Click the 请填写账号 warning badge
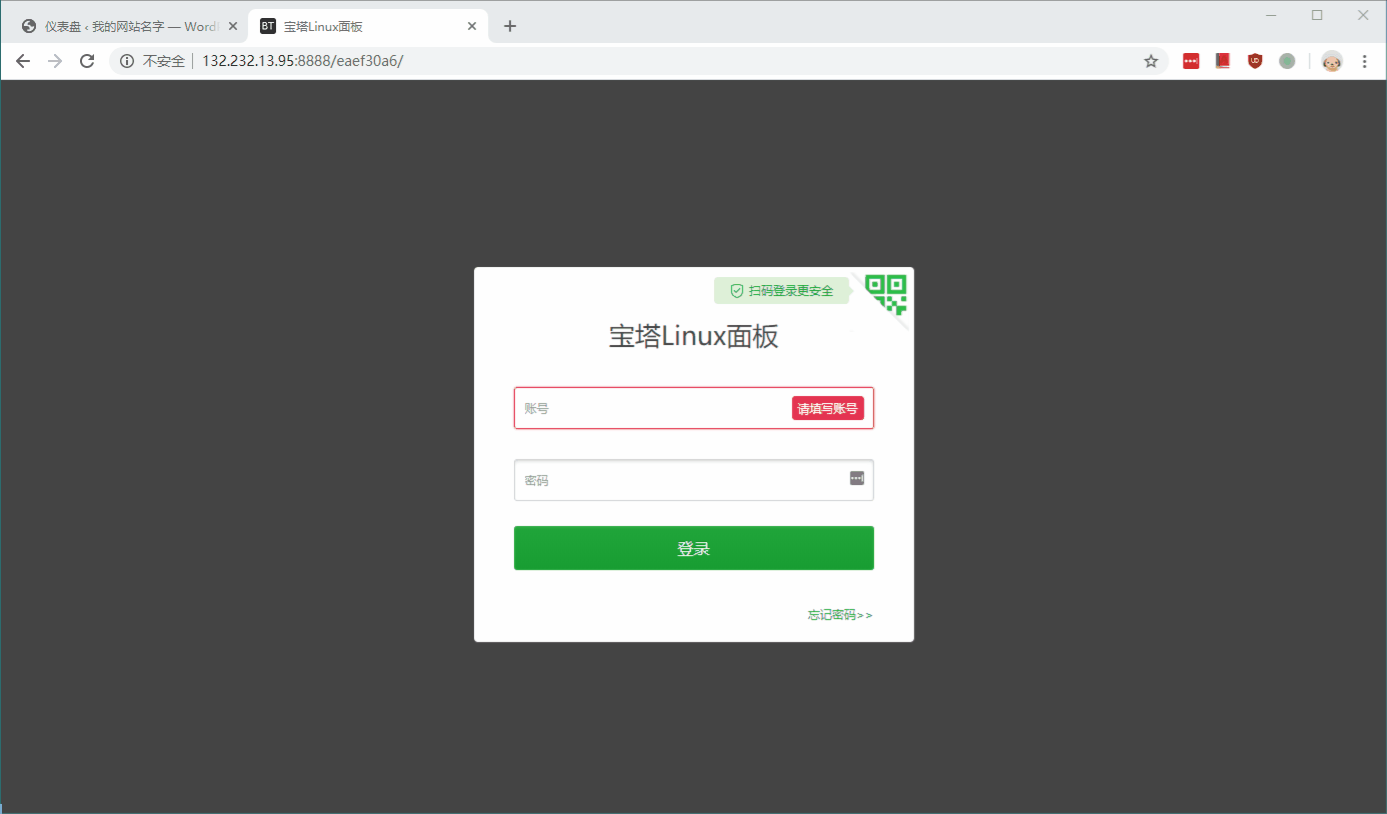This screenshot has width=1387, height=814. point(828,408)
